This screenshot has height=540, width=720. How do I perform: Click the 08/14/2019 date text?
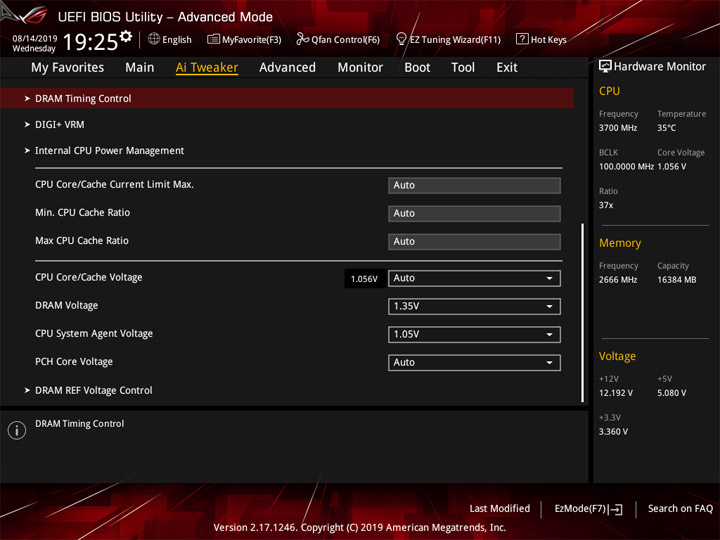[34, 39]
